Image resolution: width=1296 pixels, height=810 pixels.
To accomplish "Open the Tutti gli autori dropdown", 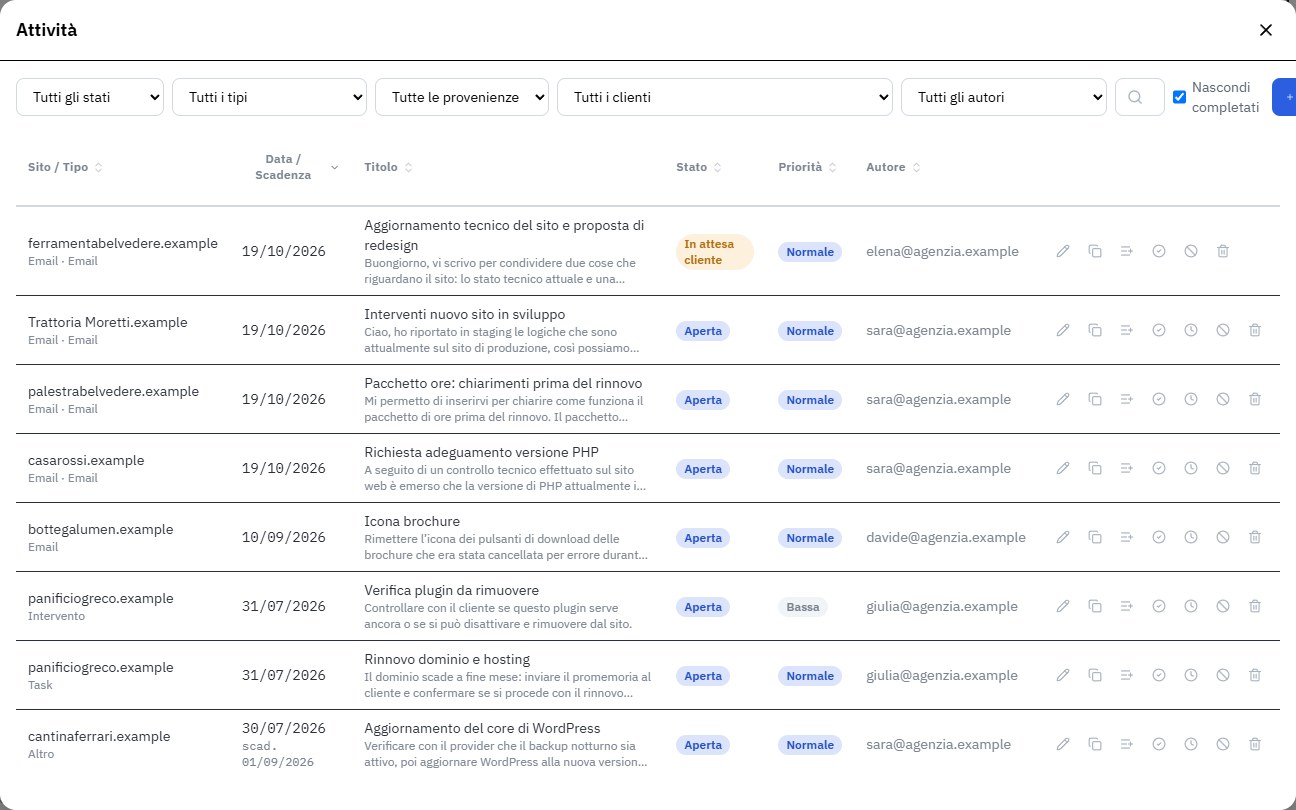I will 1004,97.
